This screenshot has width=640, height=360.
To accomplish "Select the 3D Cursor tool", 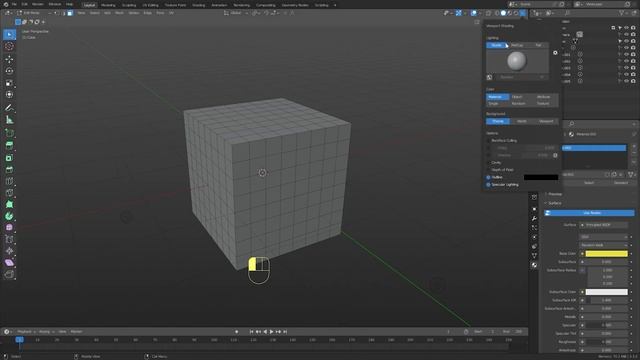I will click(x=9, y=47).
